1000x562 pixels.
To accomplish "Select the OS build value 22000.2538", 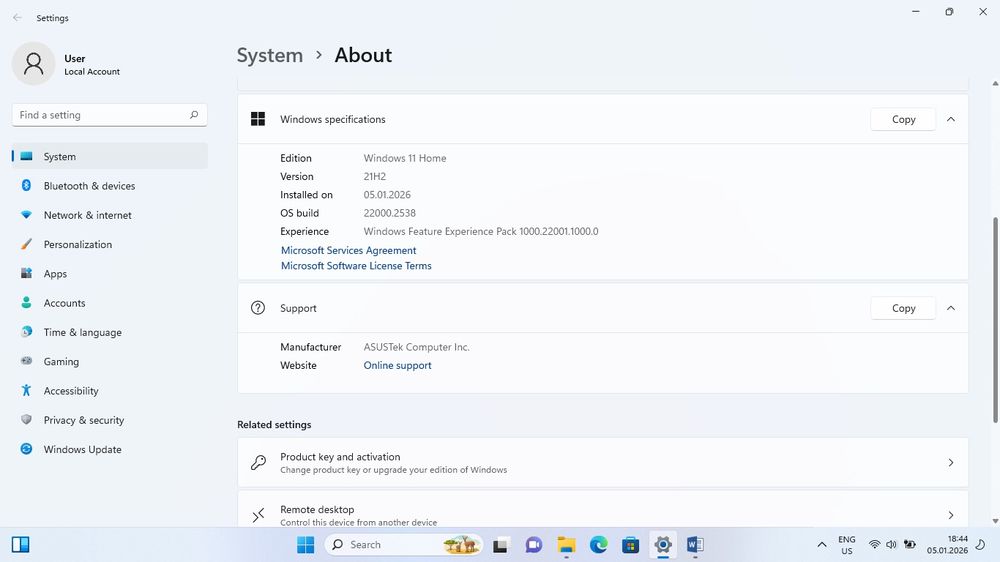I will 389,213.
